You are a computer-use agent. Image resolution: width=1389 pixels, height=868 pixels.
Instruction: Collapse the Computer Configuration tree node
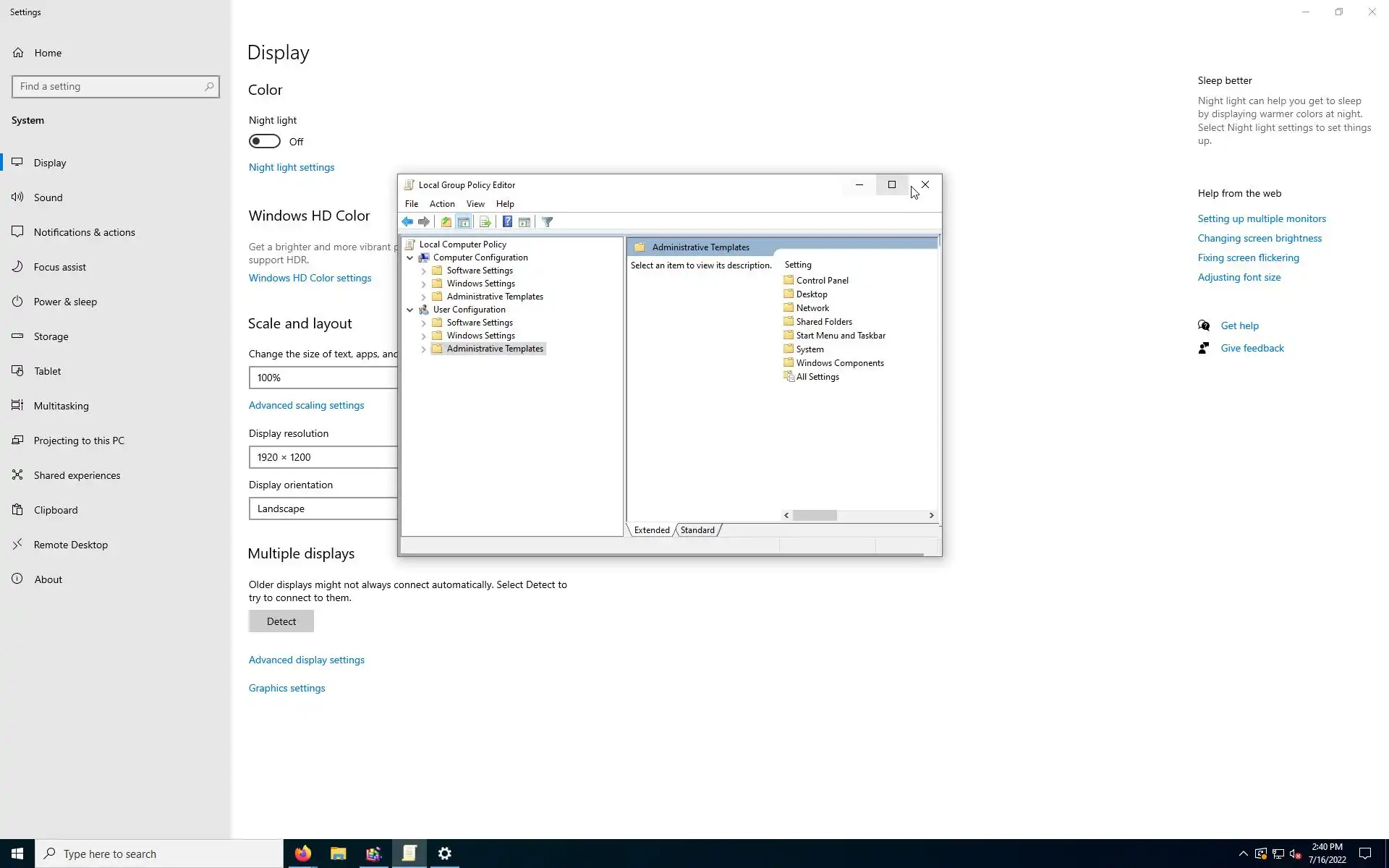pos(410,258)
